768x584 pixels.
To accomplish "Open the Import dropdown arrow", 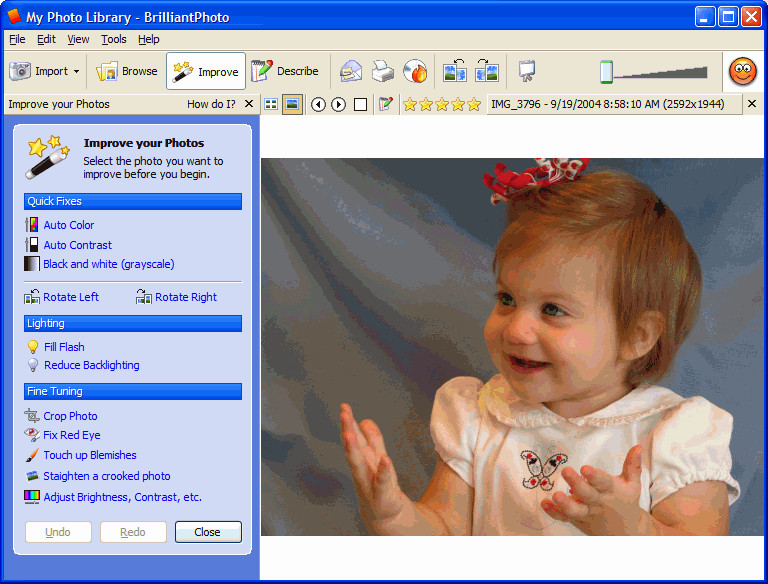I will click(76, 72).
